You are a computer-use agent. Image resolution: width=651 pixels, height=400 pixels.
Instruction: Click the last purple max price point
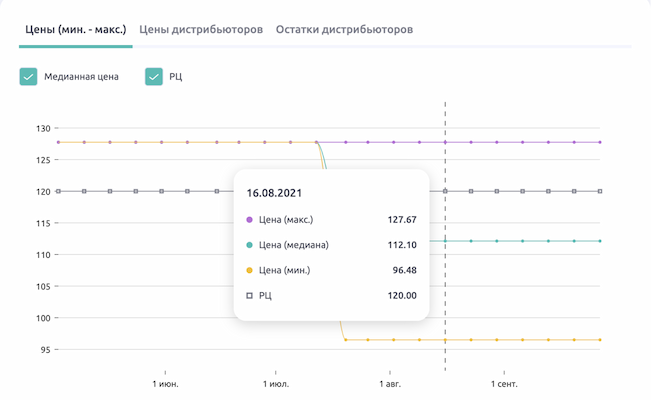click(x=600, y=142)
